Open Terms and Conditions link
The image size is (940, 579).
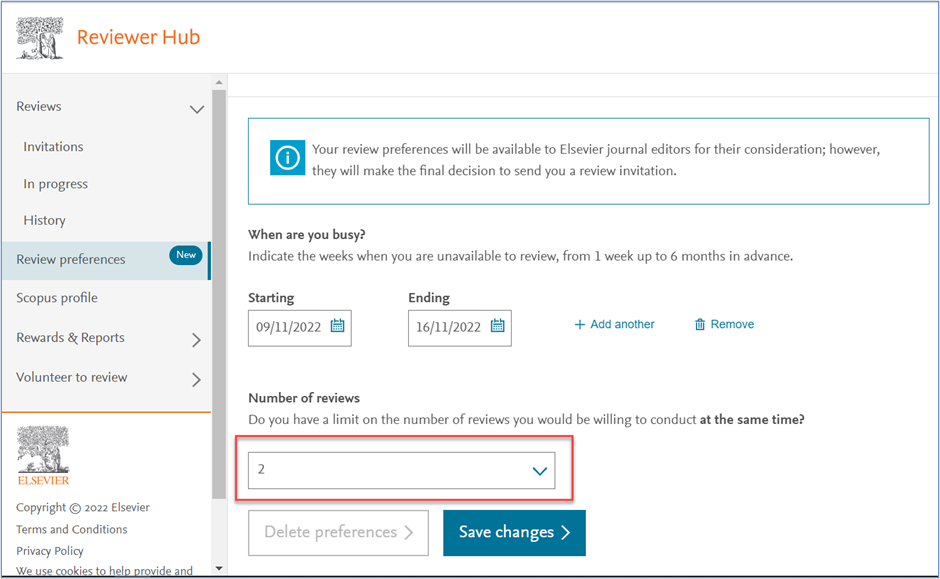point(71,530)
